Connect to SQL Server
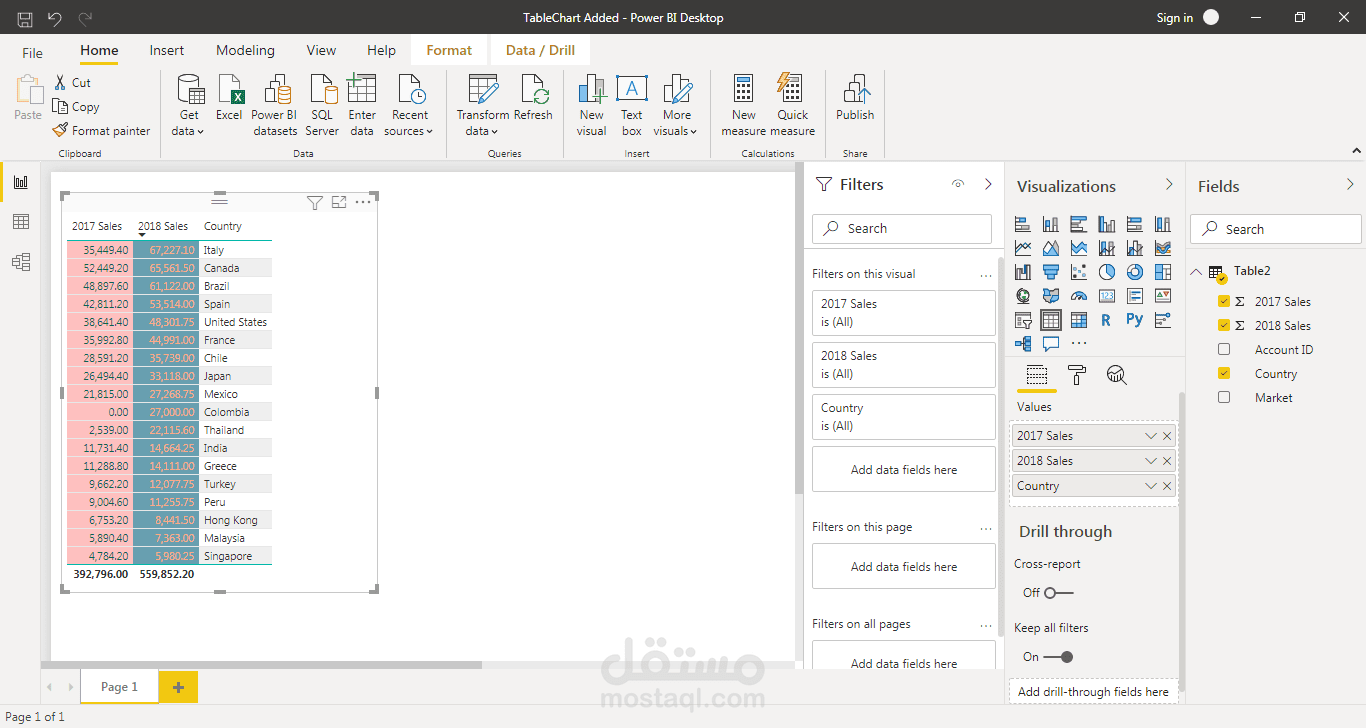The height and width of the screenshot is (728, 1366). click(x=322, y=105)
